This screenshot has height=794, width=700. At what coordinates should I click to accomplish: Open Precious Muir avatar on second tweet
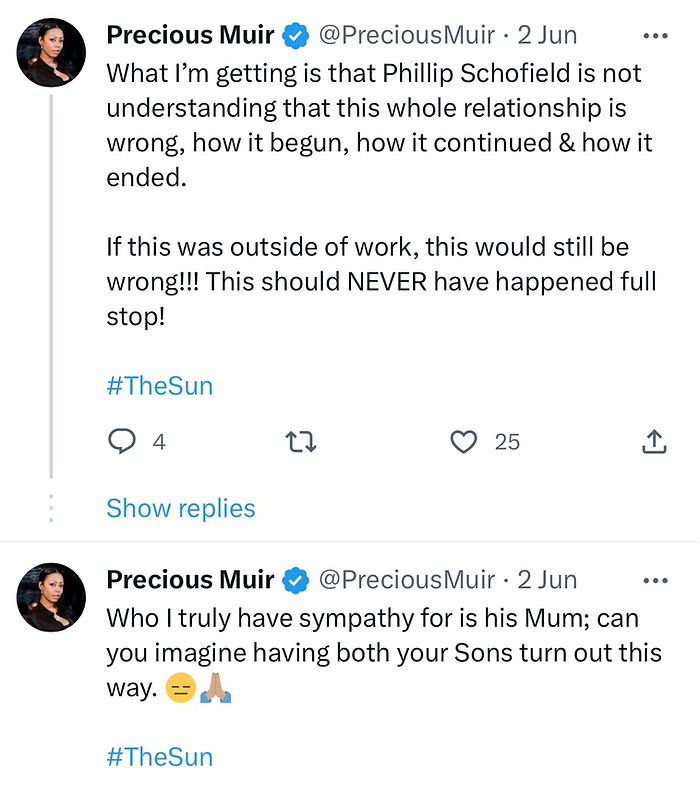pos(51,596)
